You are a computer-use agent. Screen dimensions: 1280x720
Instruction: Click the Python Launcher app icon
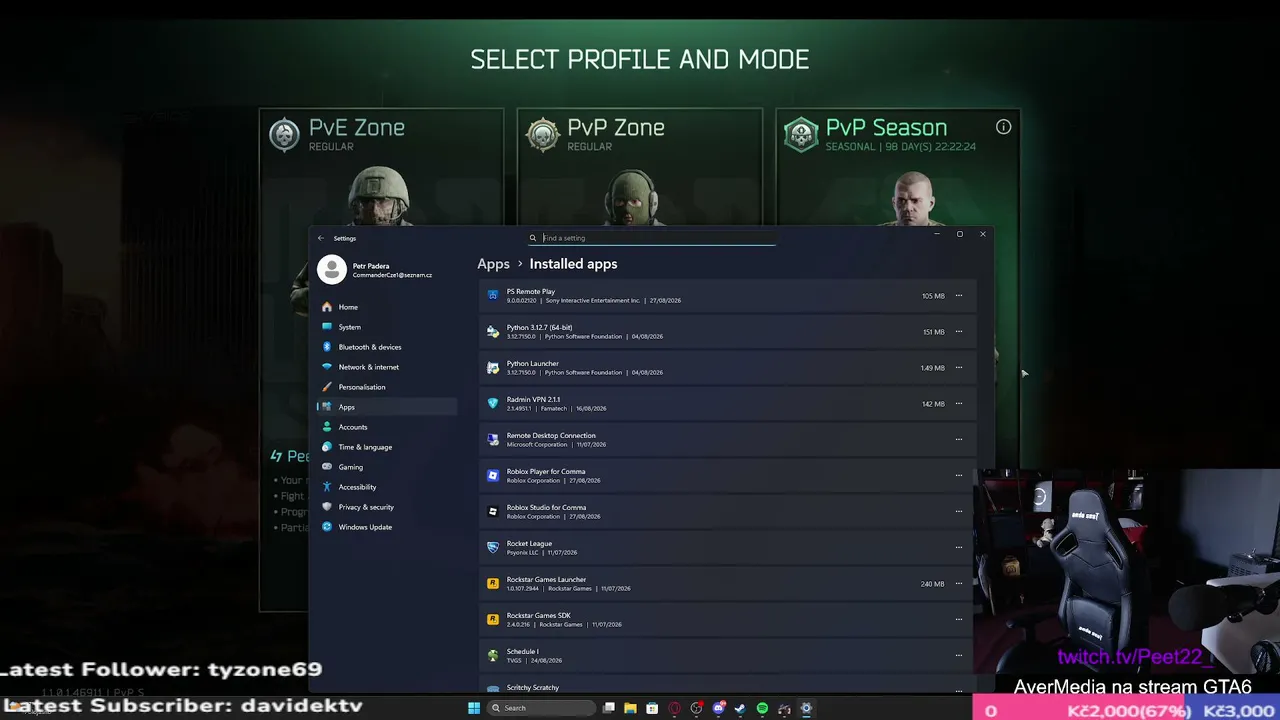point(492,368)
